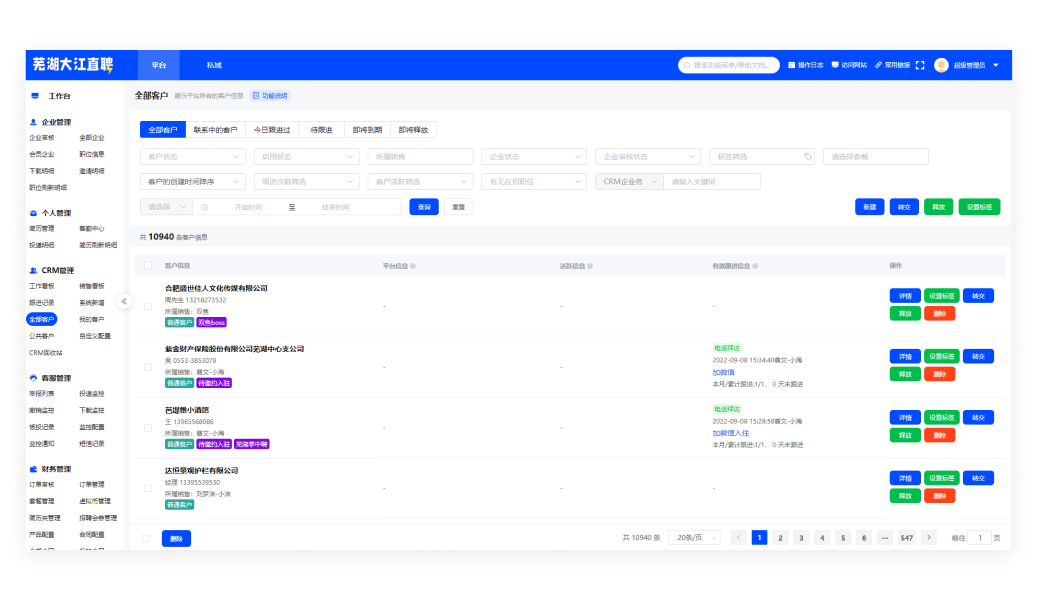1038x600 pixels.
Task: Go to page 3 in pagination
Action: [801, 538]
